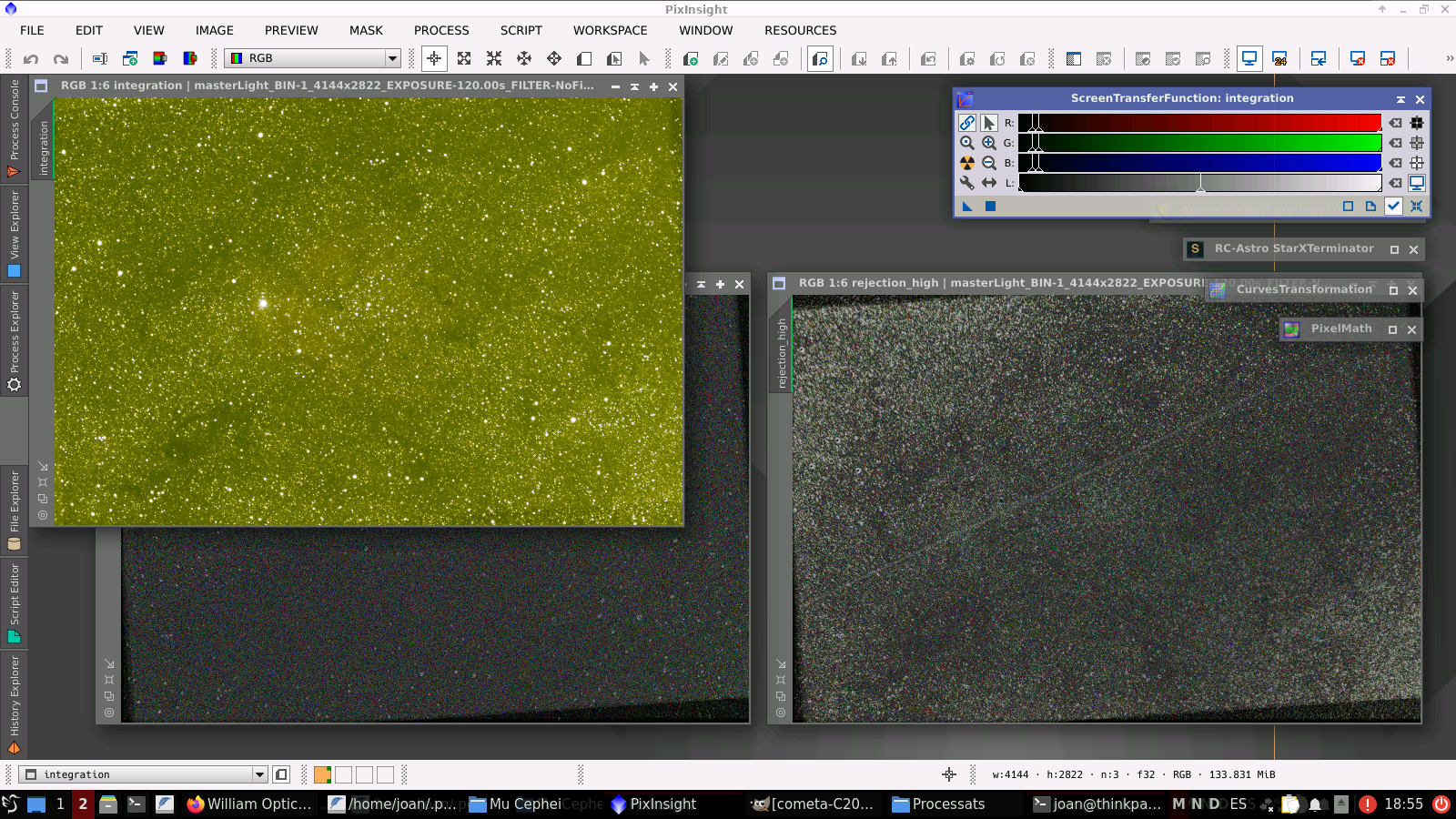The width and height of the screenshot is (1456, 819).
Task: Switch to Firefox William Optics taskbar window
Action: 249,804
